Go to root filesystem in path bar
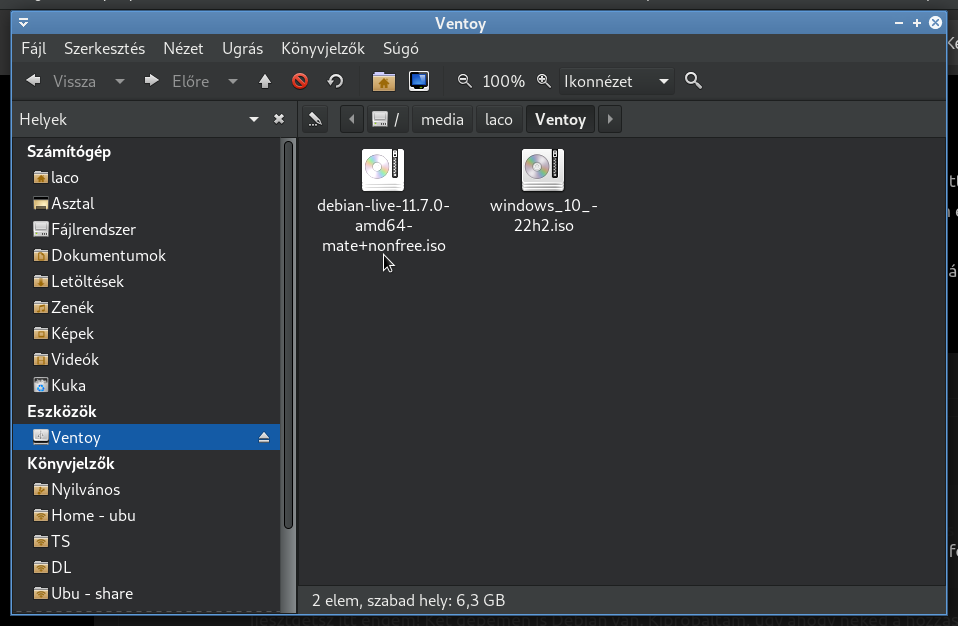Screen dimensions: 958x626 tap(386, 119)
